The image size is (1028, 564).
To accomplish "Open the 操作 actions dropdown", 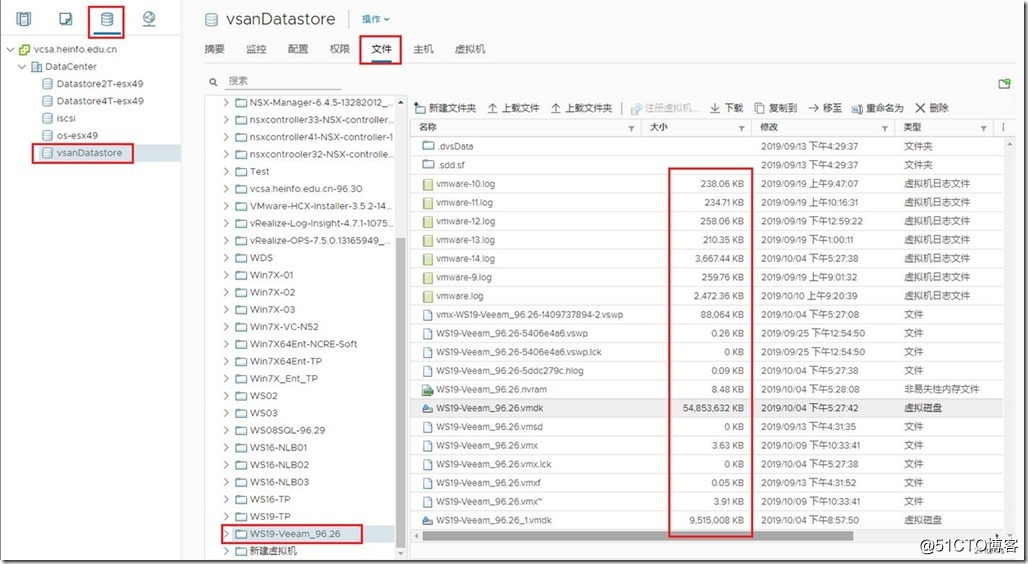I will (x=376, y=19).
